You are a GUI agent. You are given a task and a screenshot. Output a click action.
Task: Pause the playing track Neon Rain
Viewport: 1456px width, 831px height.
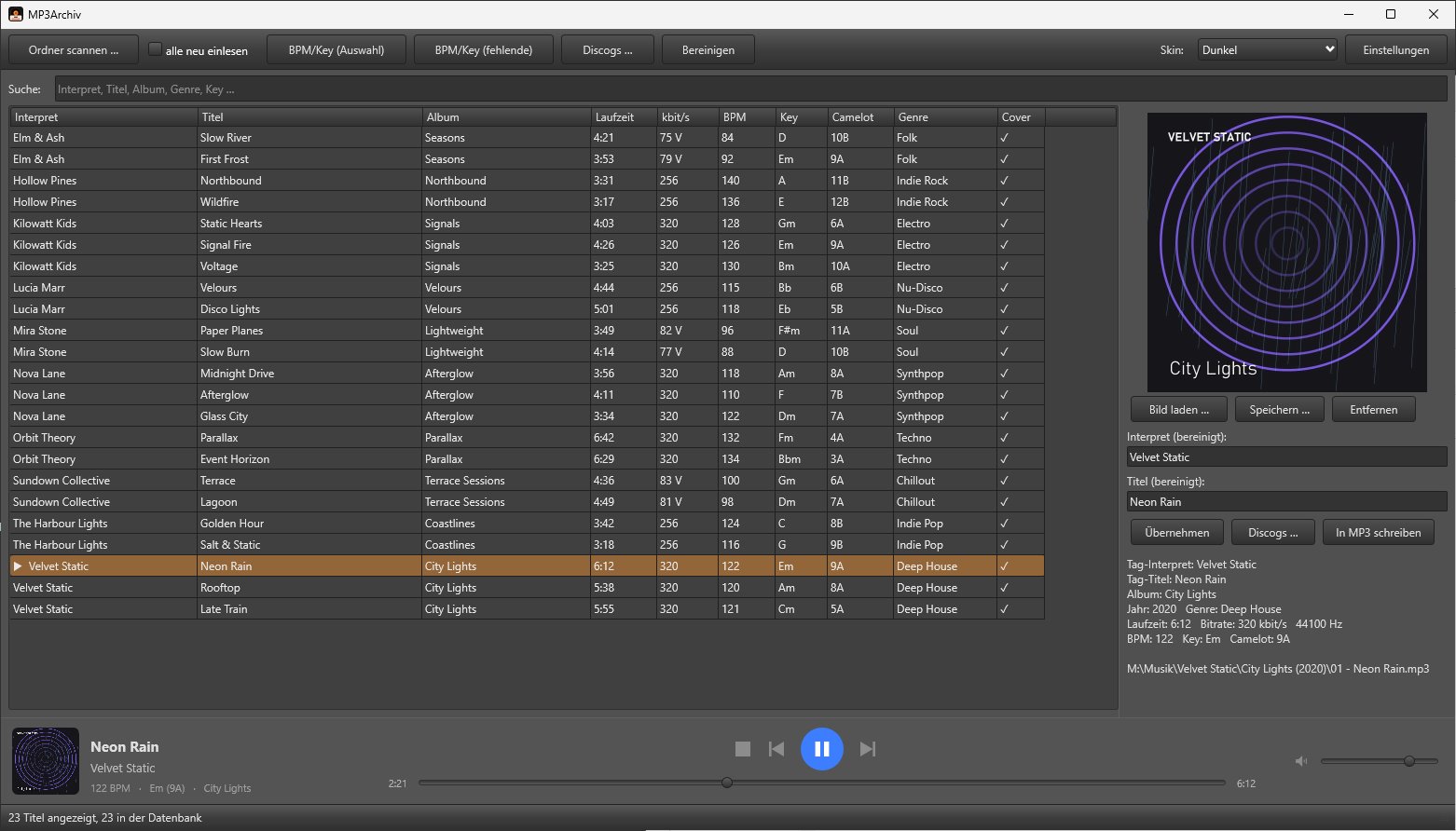pos(822,749)
